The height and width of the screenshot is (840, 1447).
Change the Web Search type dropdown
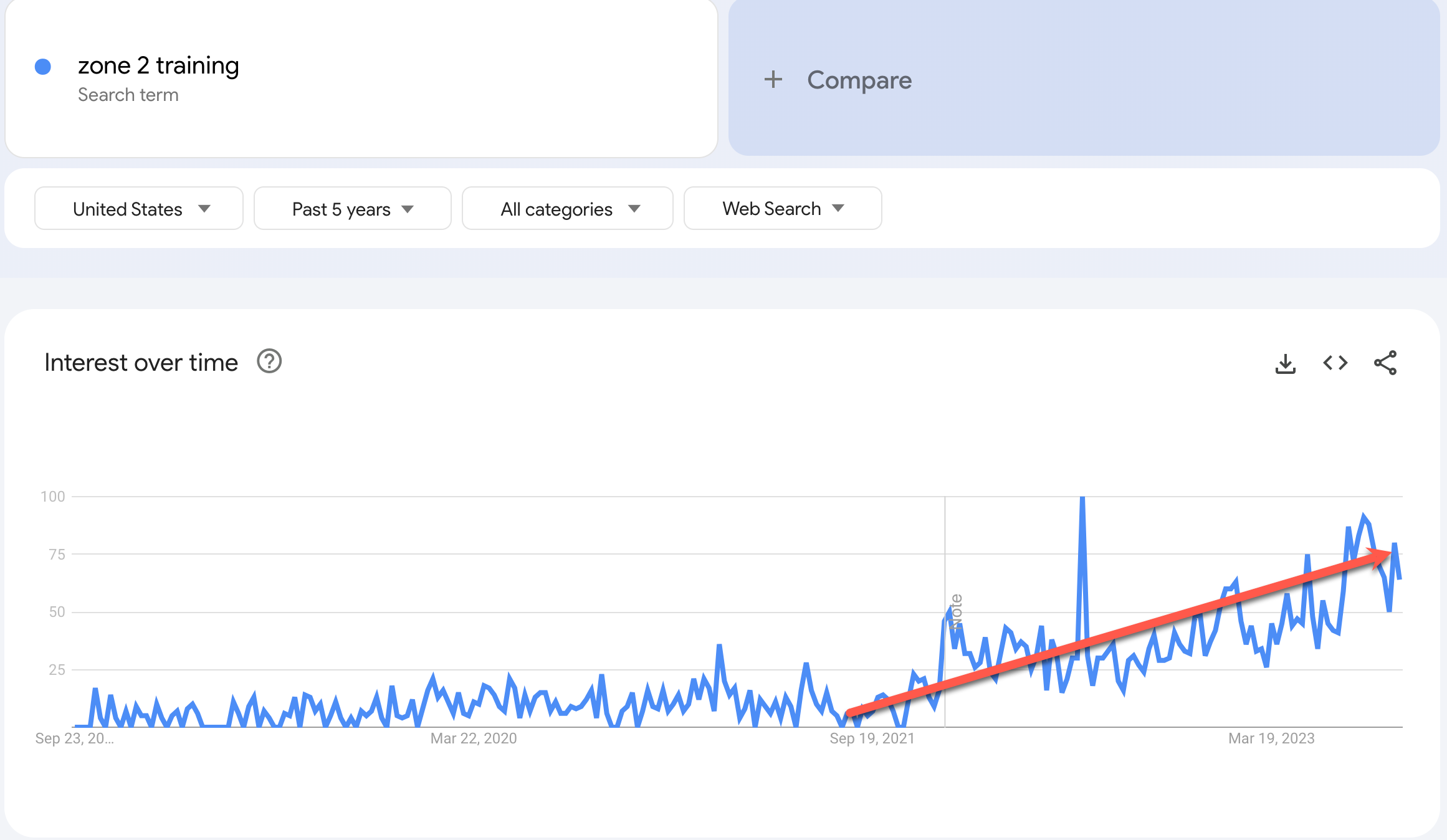click(783, 209)
